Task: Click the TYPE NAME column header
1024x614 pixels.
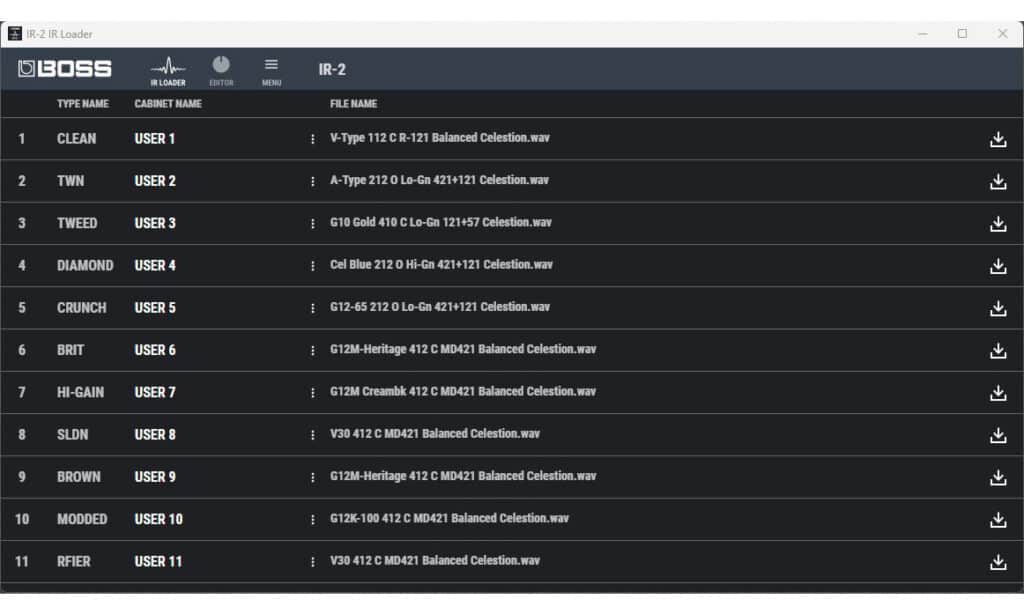Action: point(83,103)
